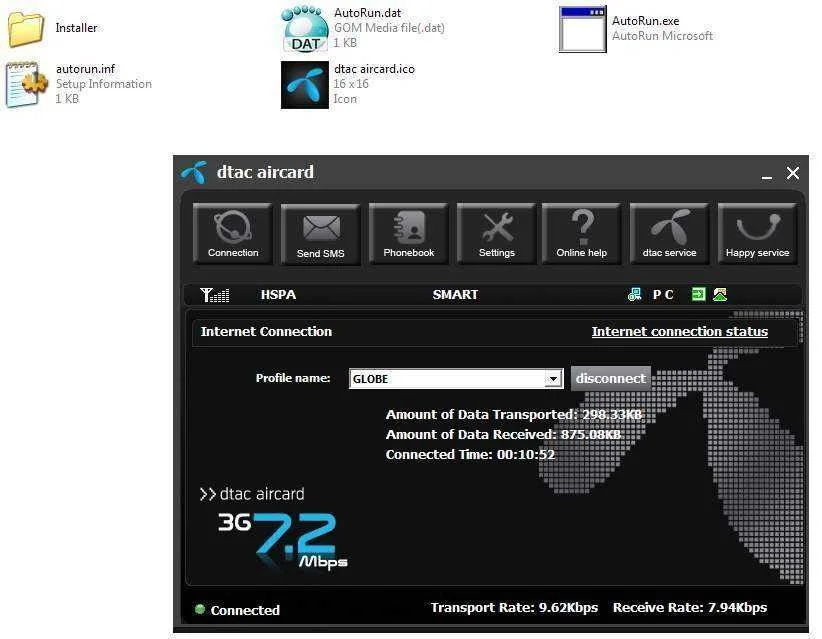
Task: Click the Connected status text
Action: point(245,610)
